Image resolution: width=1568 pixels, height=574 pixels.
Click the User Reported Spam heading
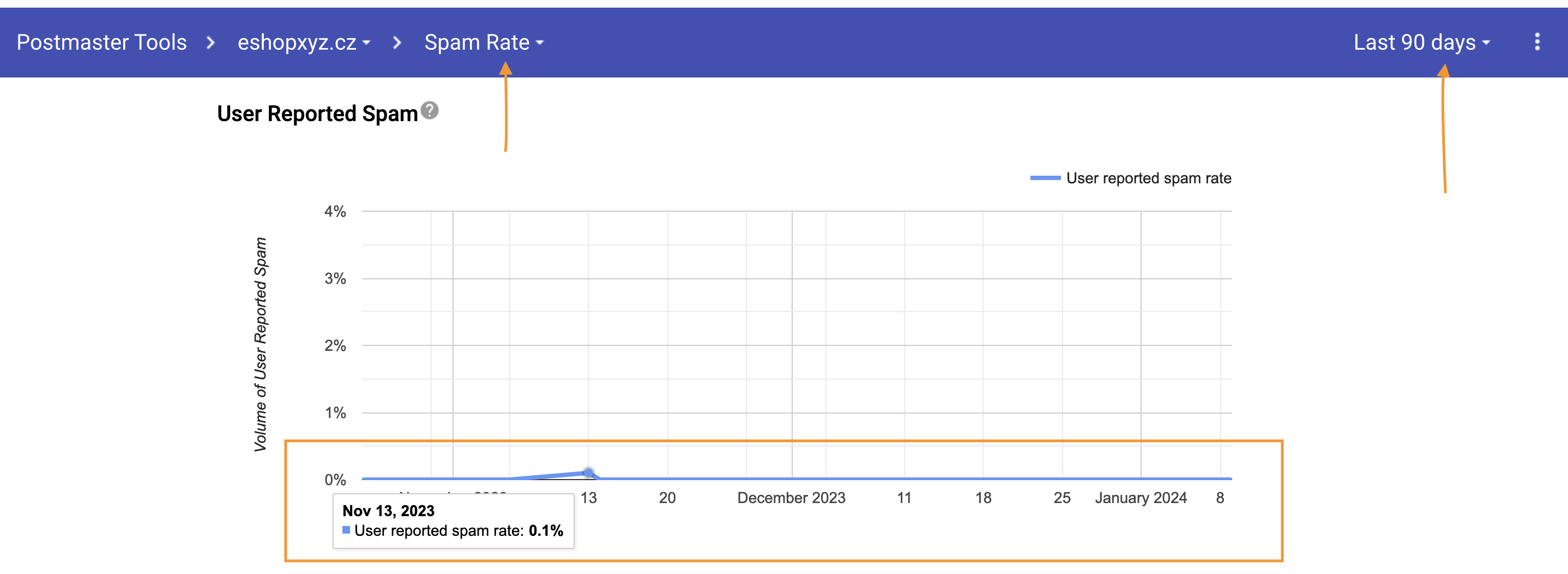pos(317,114)
